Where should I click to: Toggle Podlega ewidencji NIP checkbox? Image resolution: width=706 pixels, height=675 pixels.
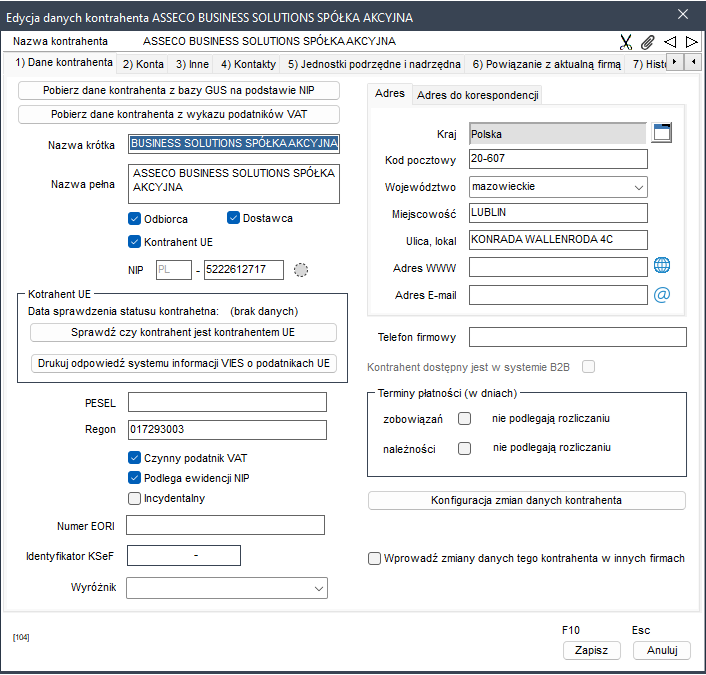pos(134,477)
